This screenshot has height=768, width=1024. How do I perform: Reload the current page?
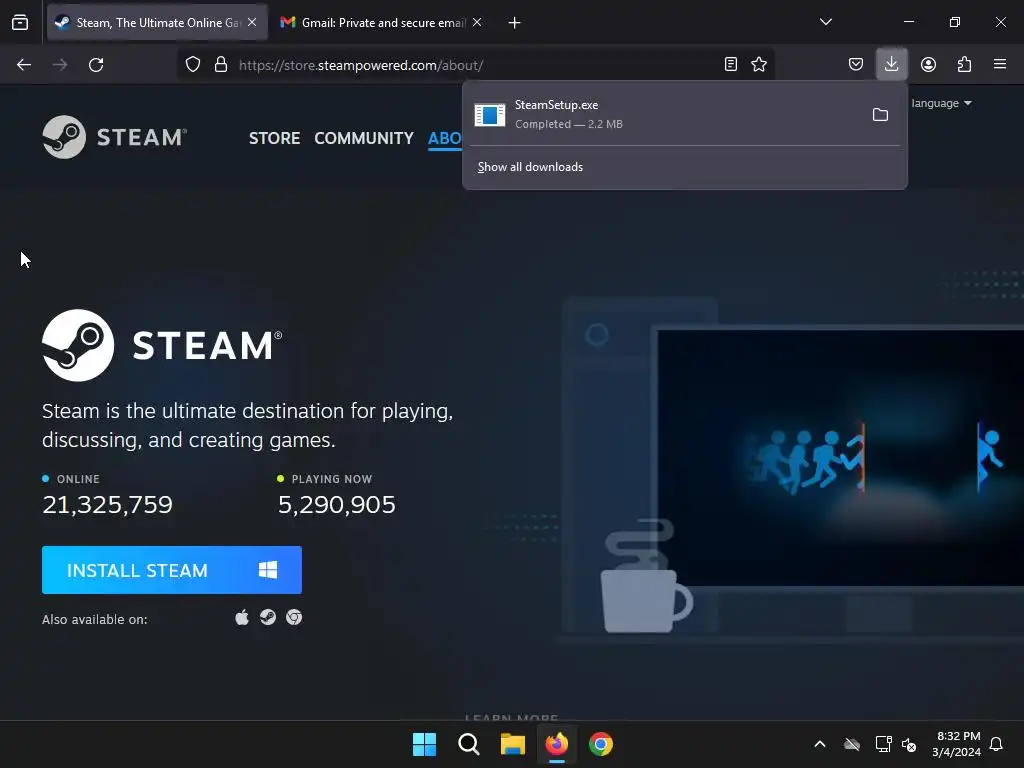tap(96, 65)
